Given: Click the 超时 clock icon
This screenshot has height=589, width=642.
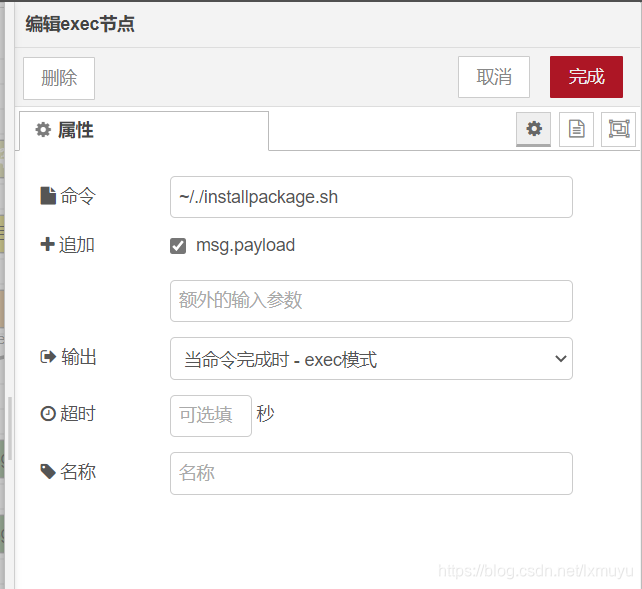Looking at the screenshot, I should [48, 413].
